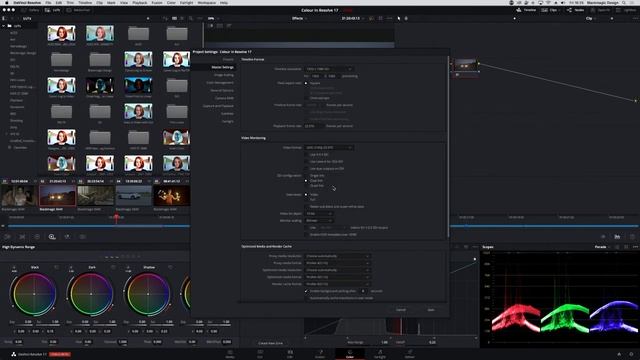640x360 pixels.
Task: Open General Options settings tab
Action: (x=222, y=90)
